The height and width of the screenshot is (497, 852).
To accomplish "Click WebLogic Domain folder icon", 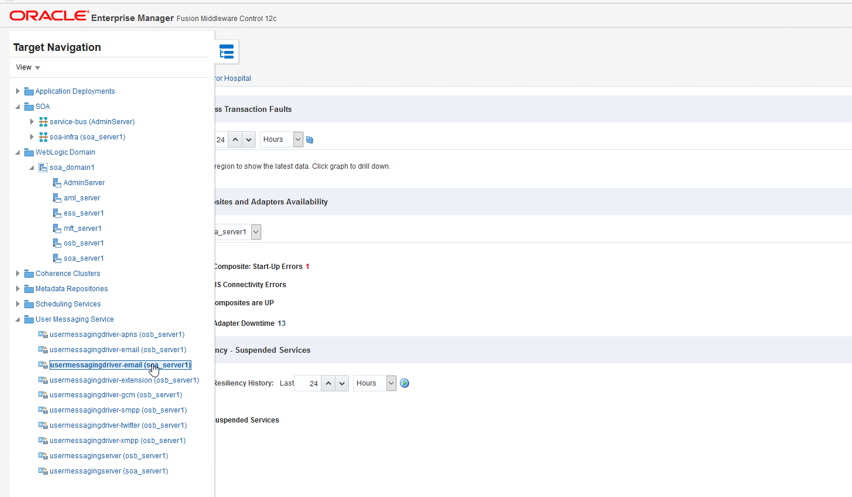I will click(29, 152).
